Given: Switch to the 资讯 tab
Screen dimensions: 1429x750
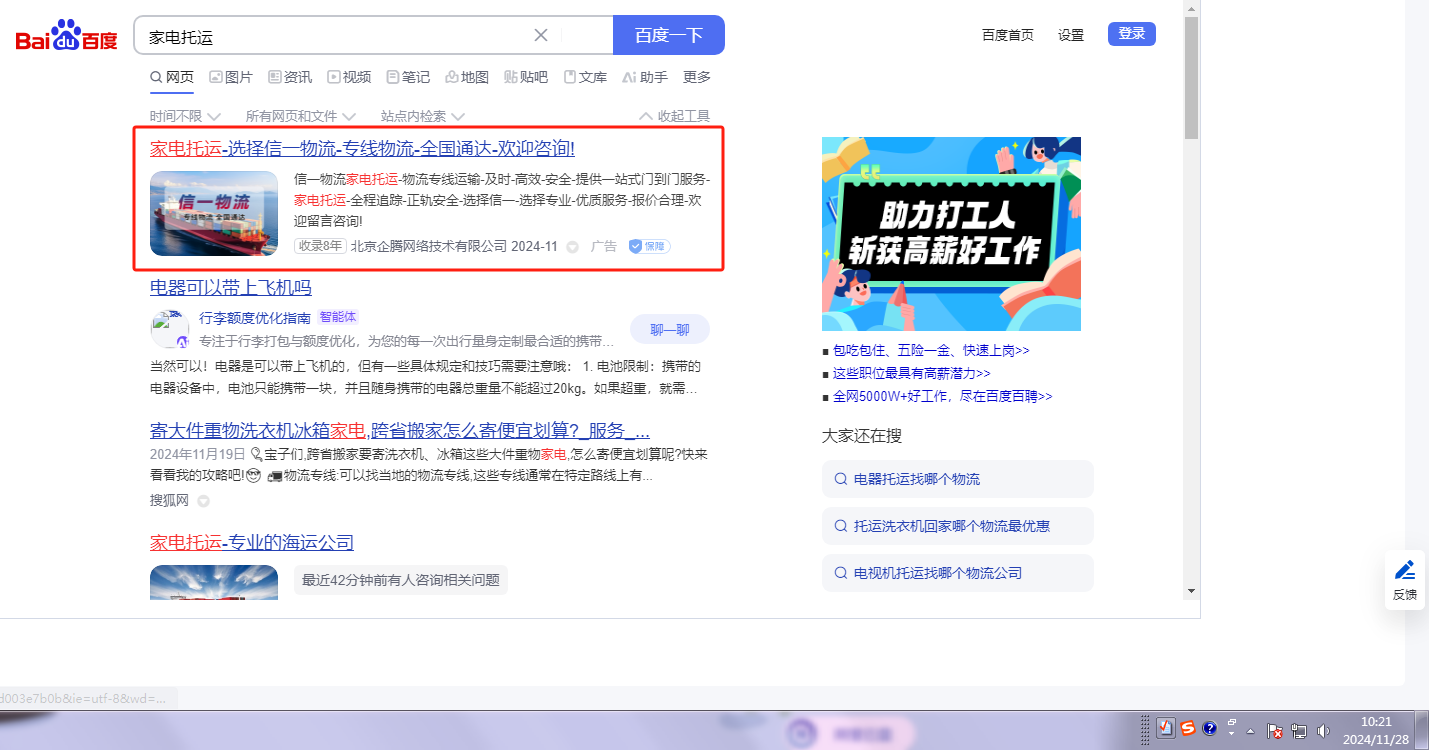Looking at the screenshot, I should pyautogui.click(x=290, y=77).
